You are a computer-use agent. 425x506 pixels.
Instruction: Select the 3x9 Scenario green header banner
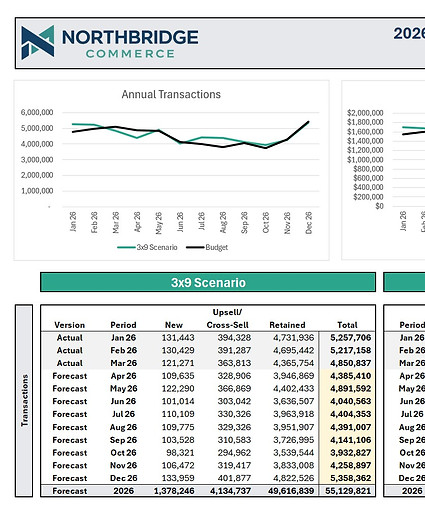[208, 282]
